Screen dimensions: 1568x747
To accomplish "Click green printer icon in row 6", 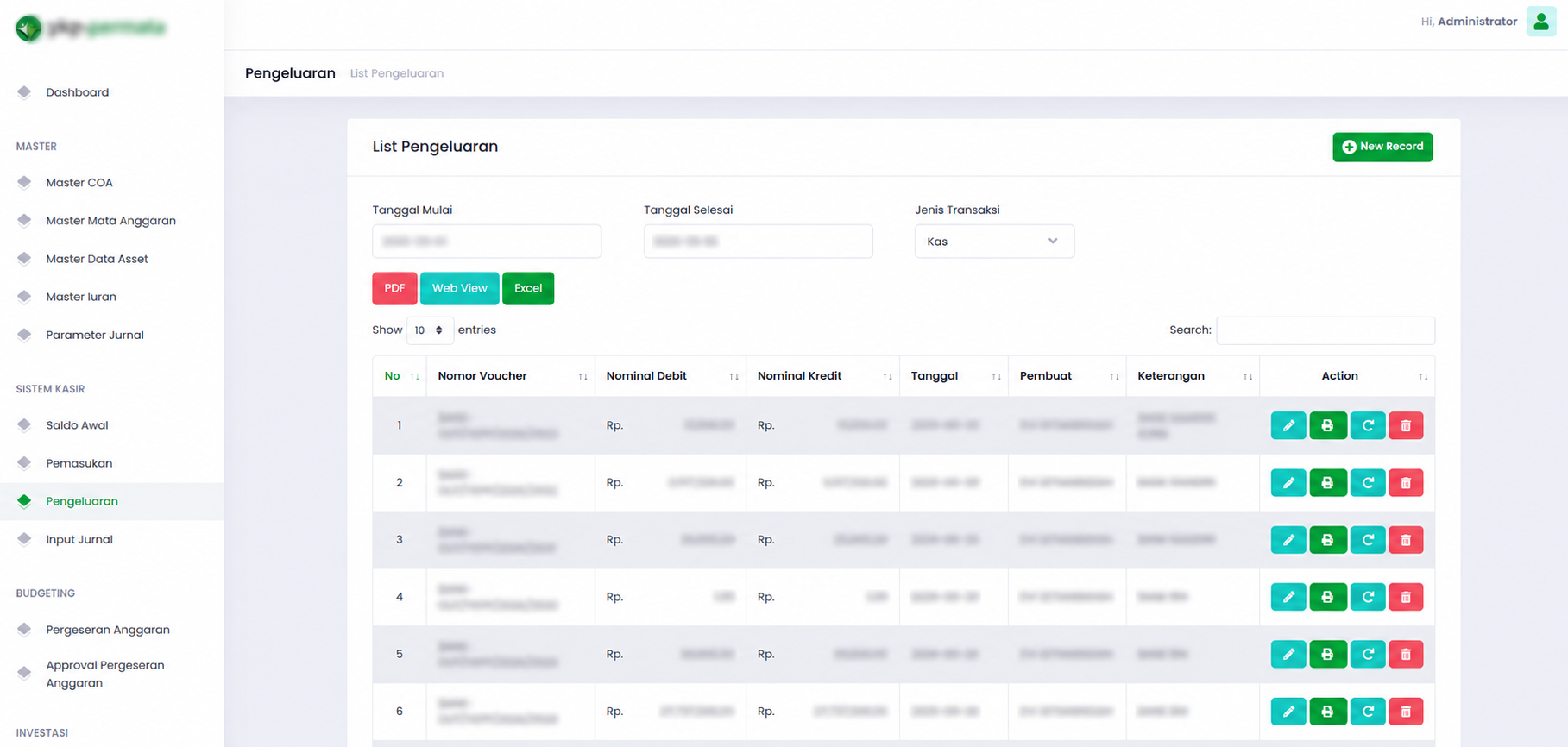I will (x=1328, y=712).
